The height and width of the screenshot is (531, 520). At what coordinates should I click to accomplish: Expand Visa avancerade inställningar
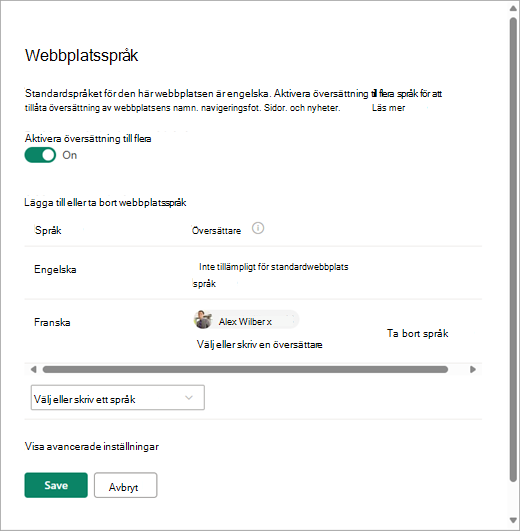click(92, 446)
